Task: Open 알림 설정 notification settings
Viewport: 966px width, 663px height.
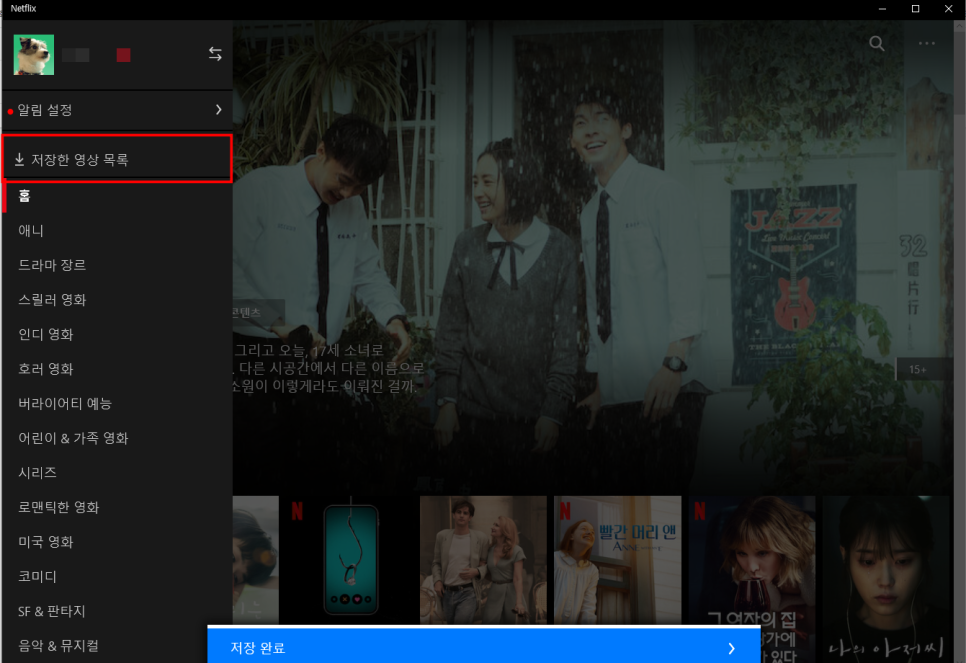Action: pyautogui.click(x=117, y=110)
